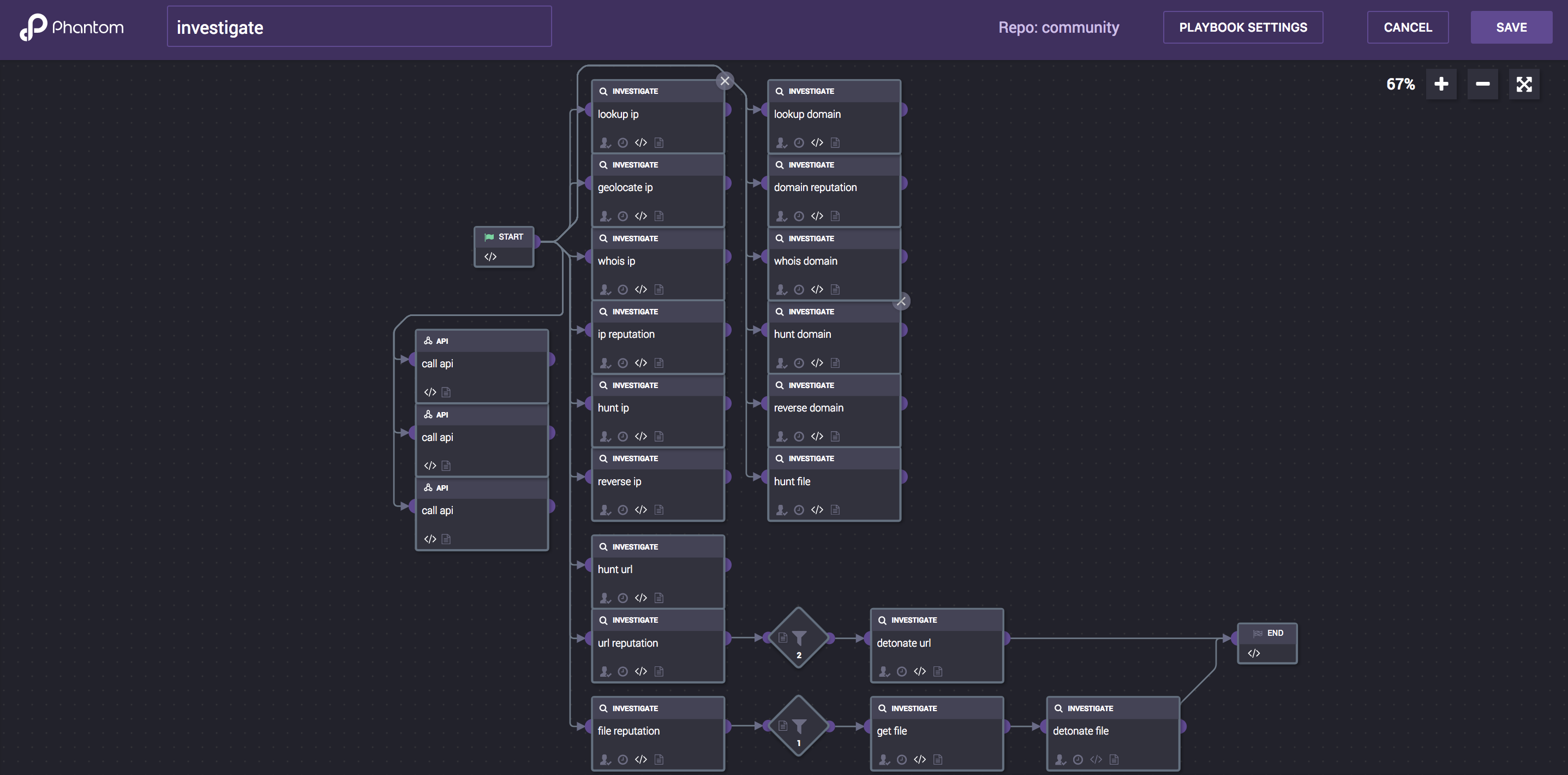This screenshot has width=1568, height=775.
Task: Click the fit-to-screen expand icon
Action: coord(1524,84)
